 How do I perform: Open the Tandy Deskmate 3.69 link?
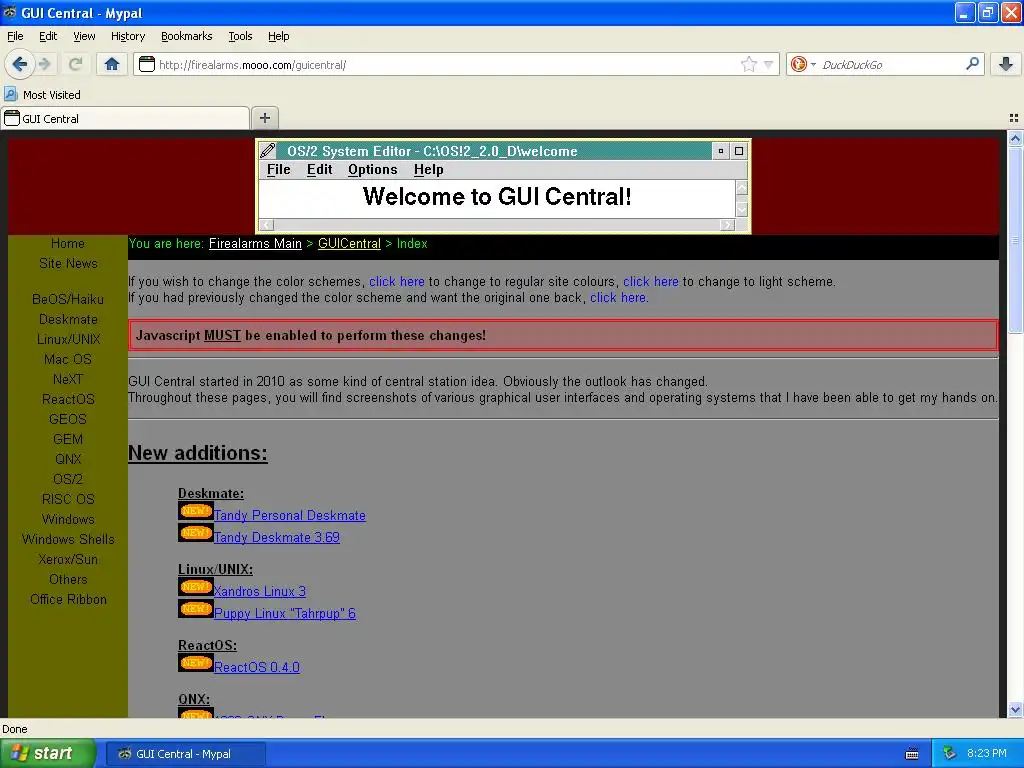tap(277, 537)
